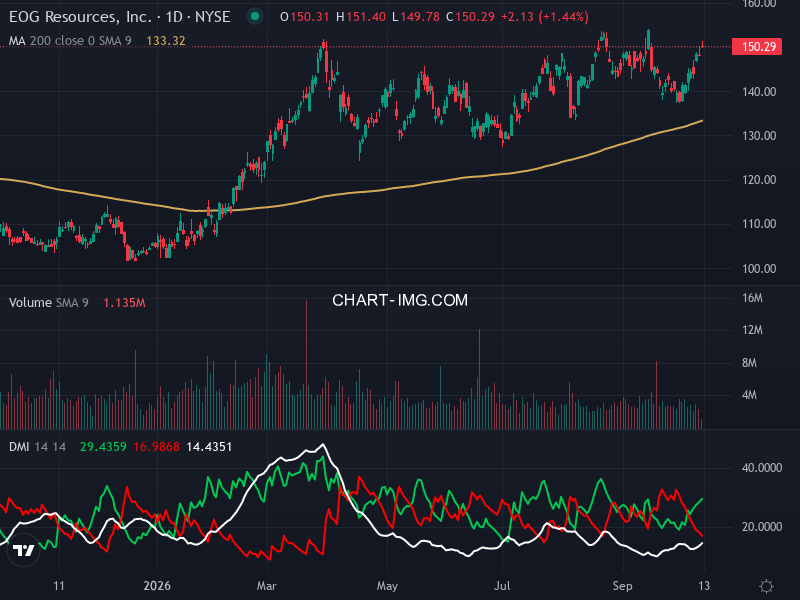This screenshot has height=600, width=800.
Task: Click the 20.0000 DMI axis label
Action: click(x=762, y=527)
